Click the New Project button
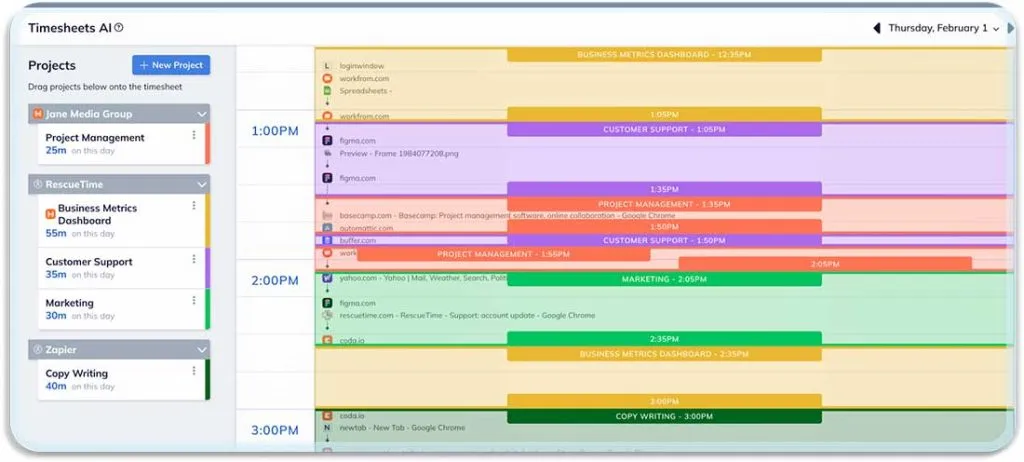Screen dimensions: 1024x462 171,65
